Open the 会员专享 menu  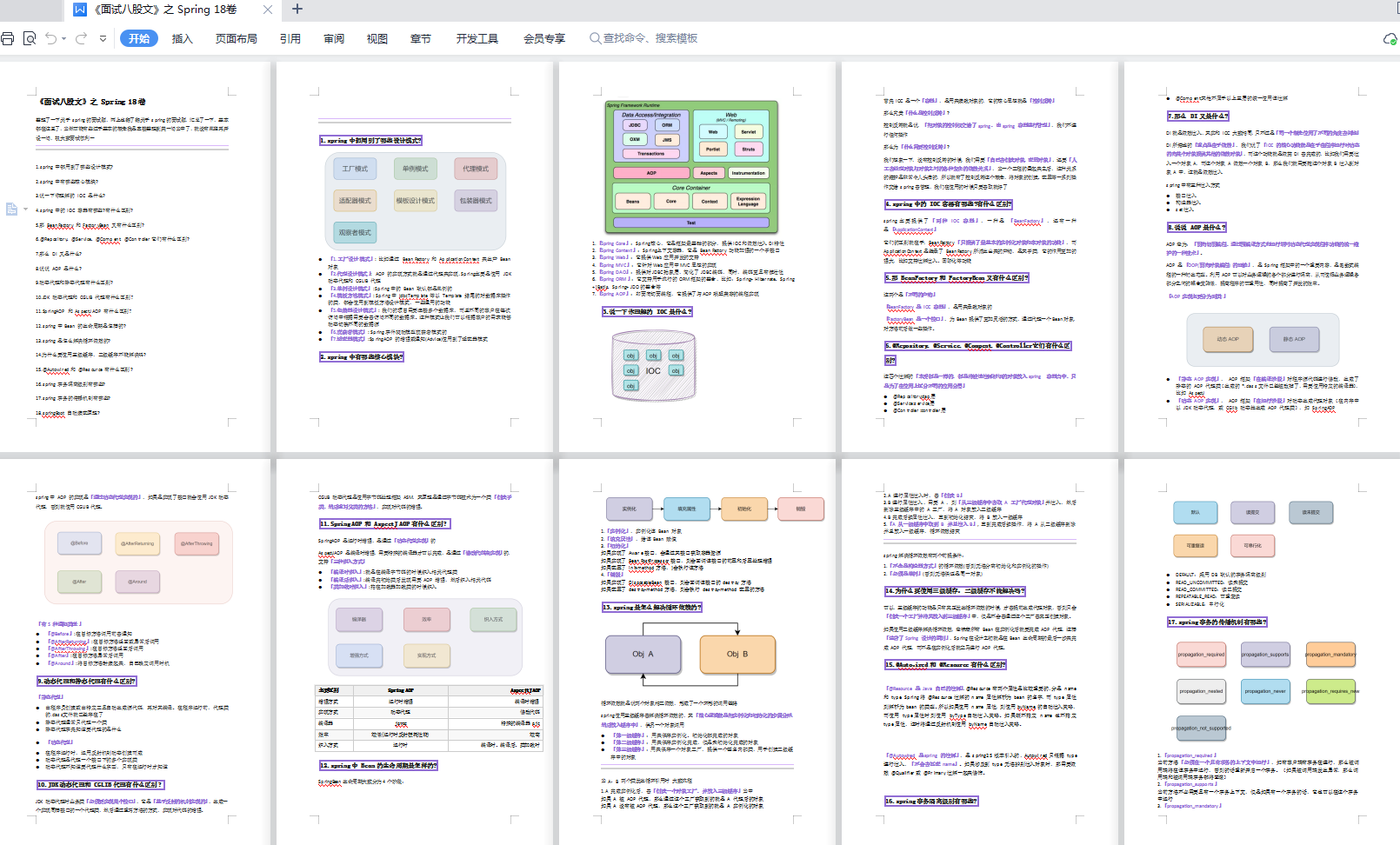tap(543, 38)
